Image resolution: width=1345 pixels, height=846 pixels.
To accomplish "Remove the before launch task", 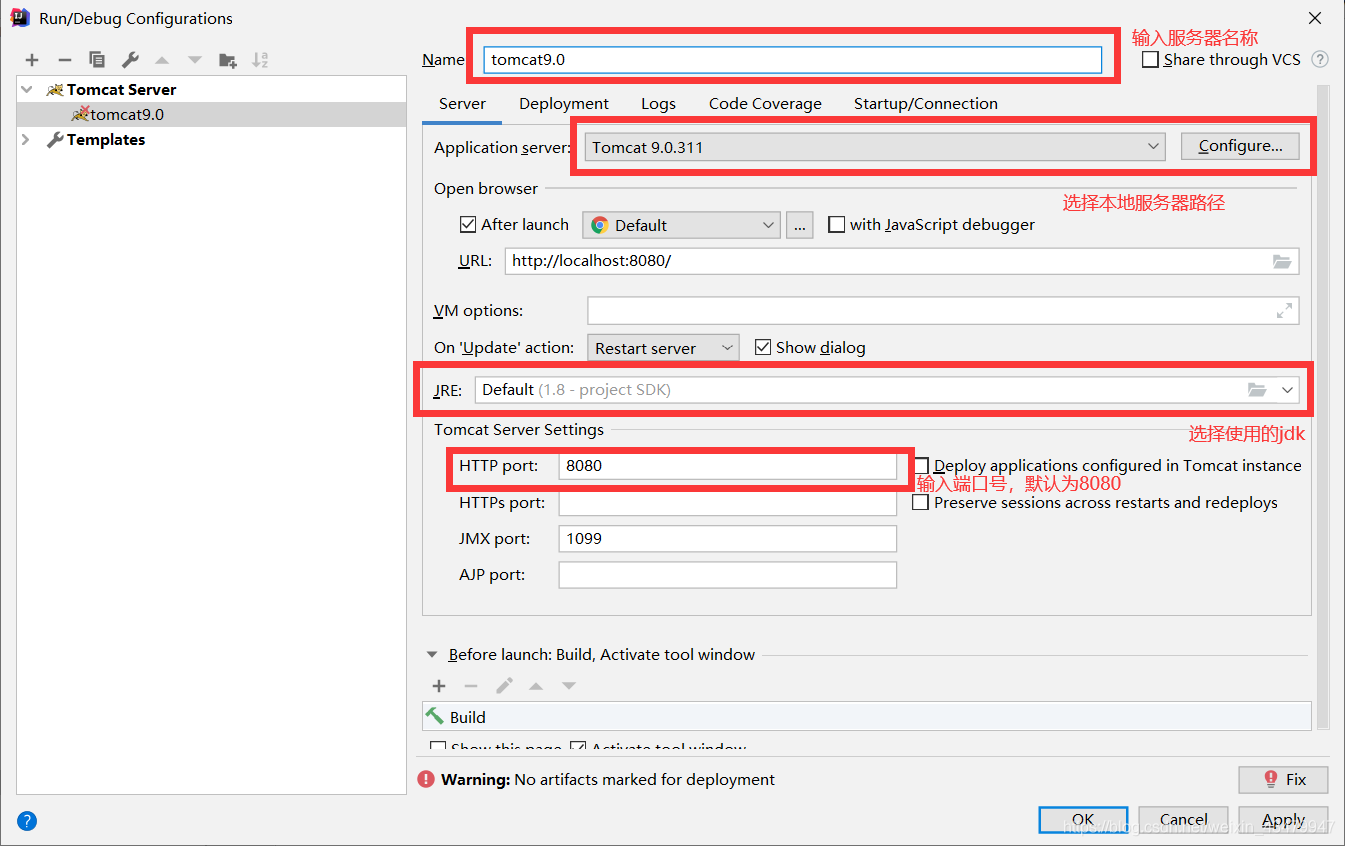I will tap(471, 686).
